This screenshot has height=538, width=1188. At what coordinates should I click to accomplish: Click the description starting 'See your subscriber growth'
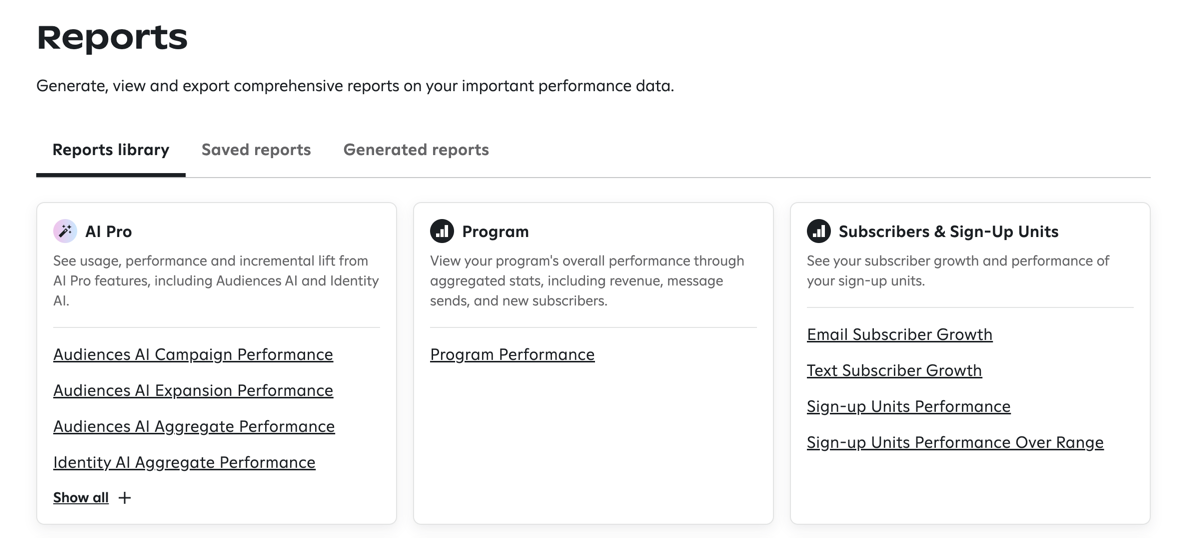pyautogui.click(x=958, y=271)
